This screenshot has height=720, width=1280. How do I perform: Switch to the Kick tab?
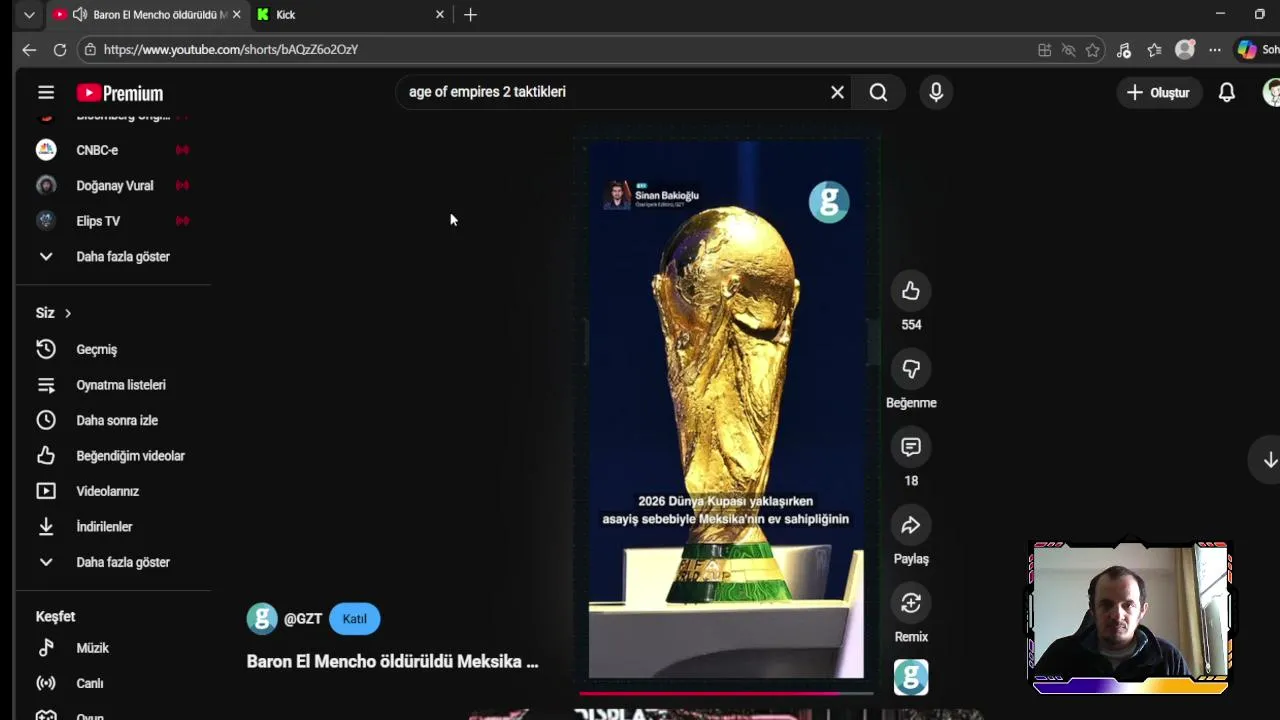[x=349, y=14]
